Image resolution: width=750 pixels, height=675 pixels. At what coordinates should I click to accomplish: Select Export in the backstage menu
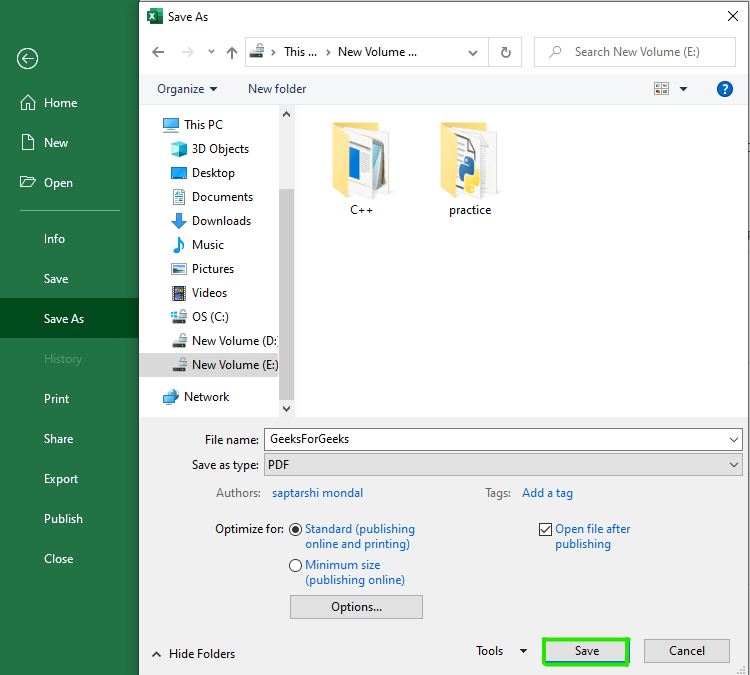pos(61,479)
